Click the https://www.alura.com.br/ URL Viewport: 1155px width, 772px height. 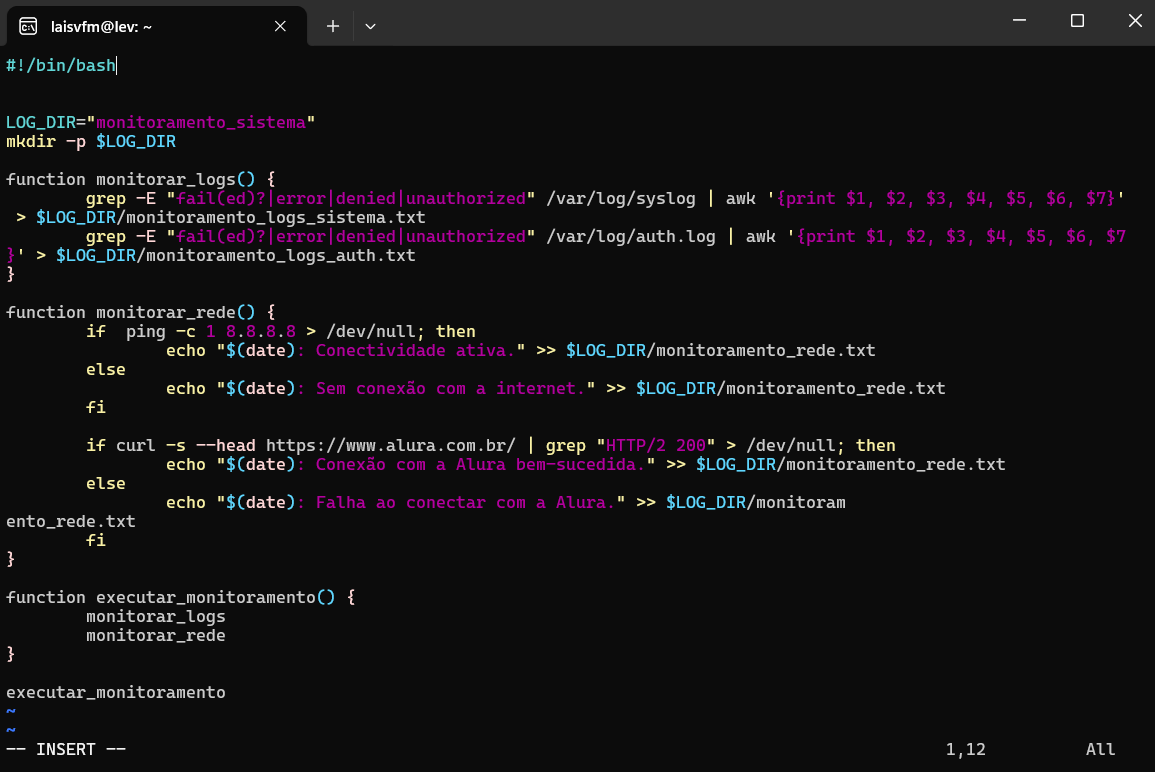tap(390, 446)
